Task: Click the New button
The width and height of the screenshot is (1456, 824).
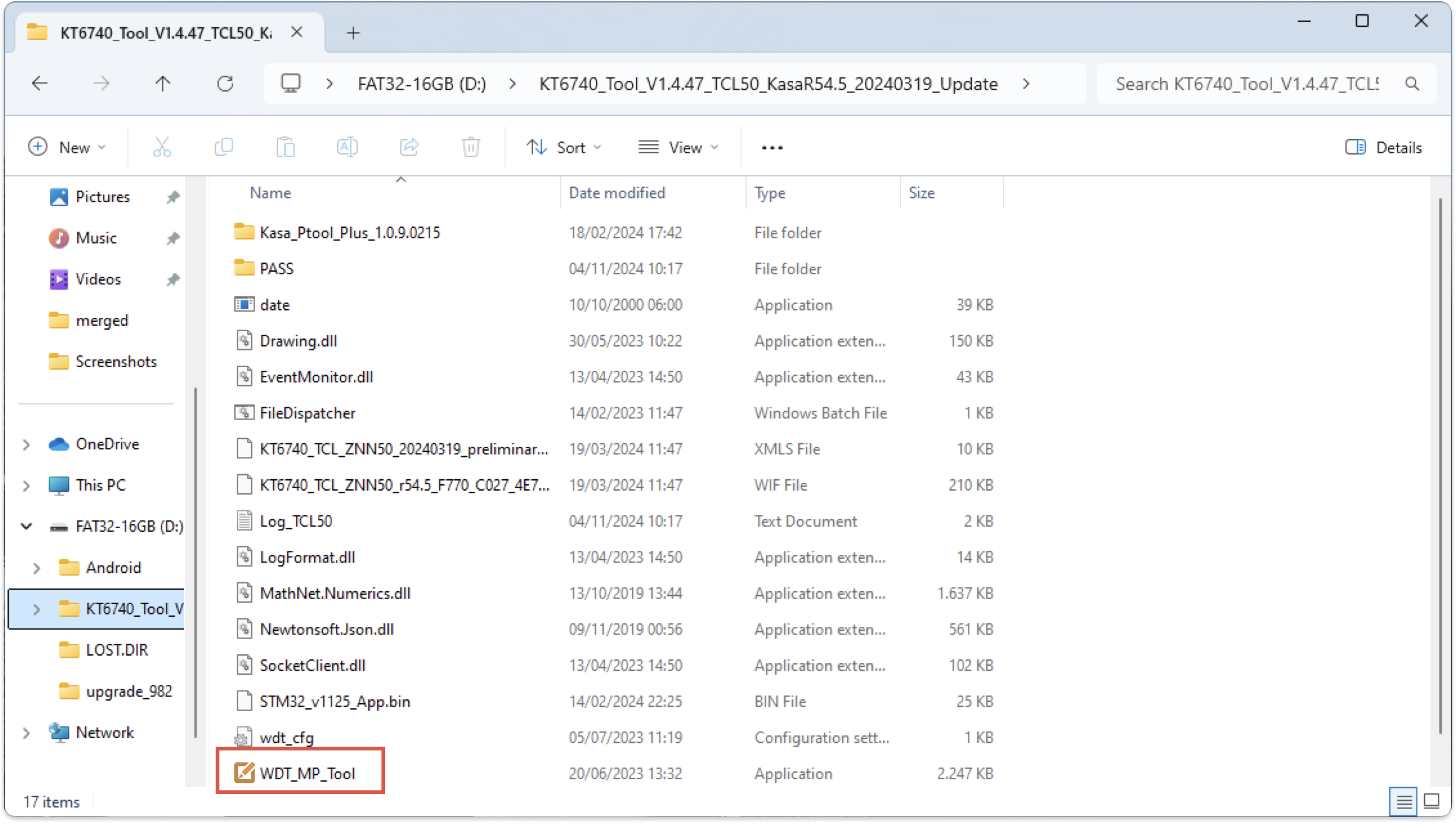Action: coord(67,148)
